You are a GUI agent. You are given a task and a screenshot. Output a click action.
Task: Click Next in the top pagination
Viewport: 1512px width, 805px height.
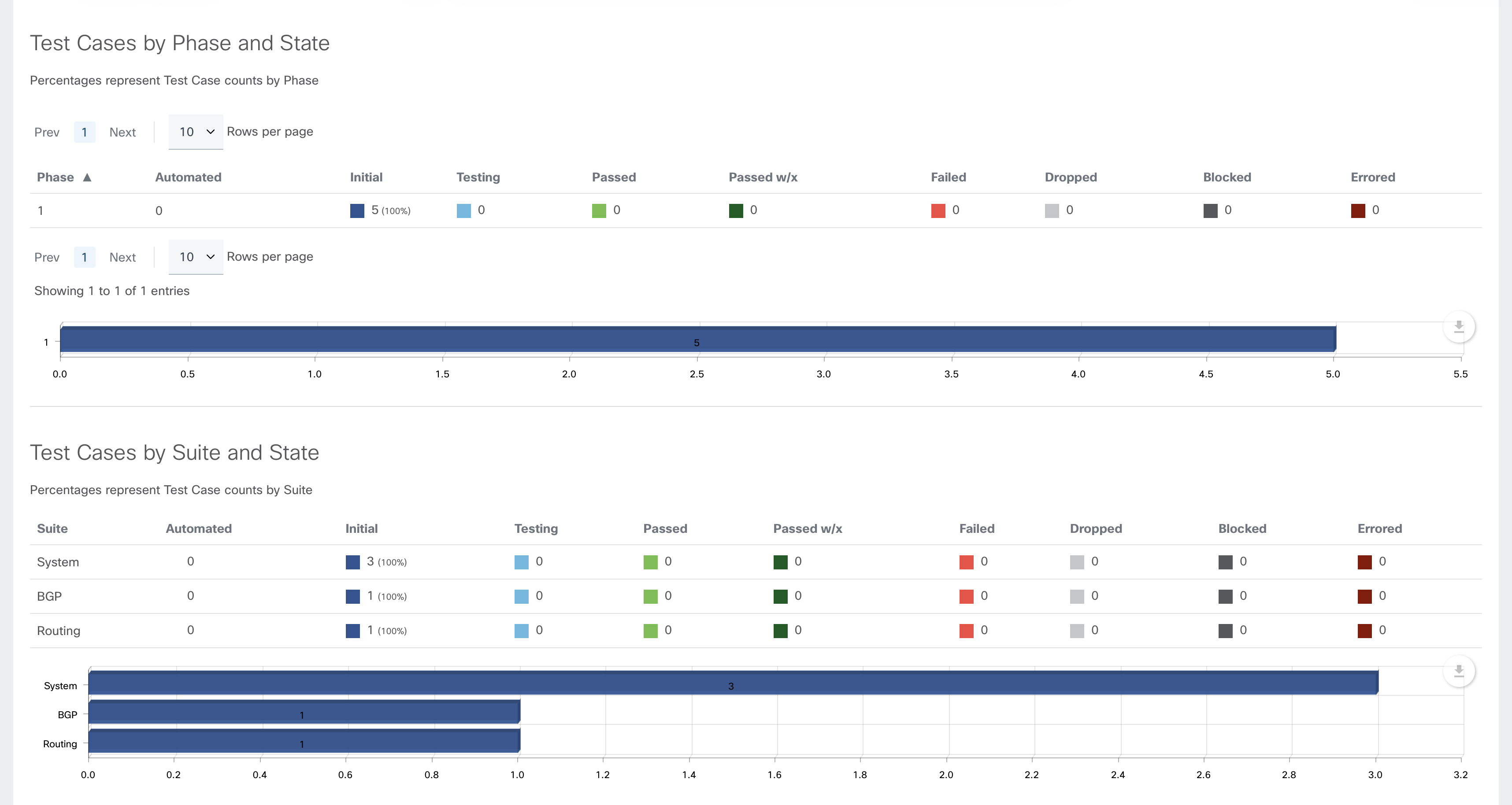tap(122, 133)
